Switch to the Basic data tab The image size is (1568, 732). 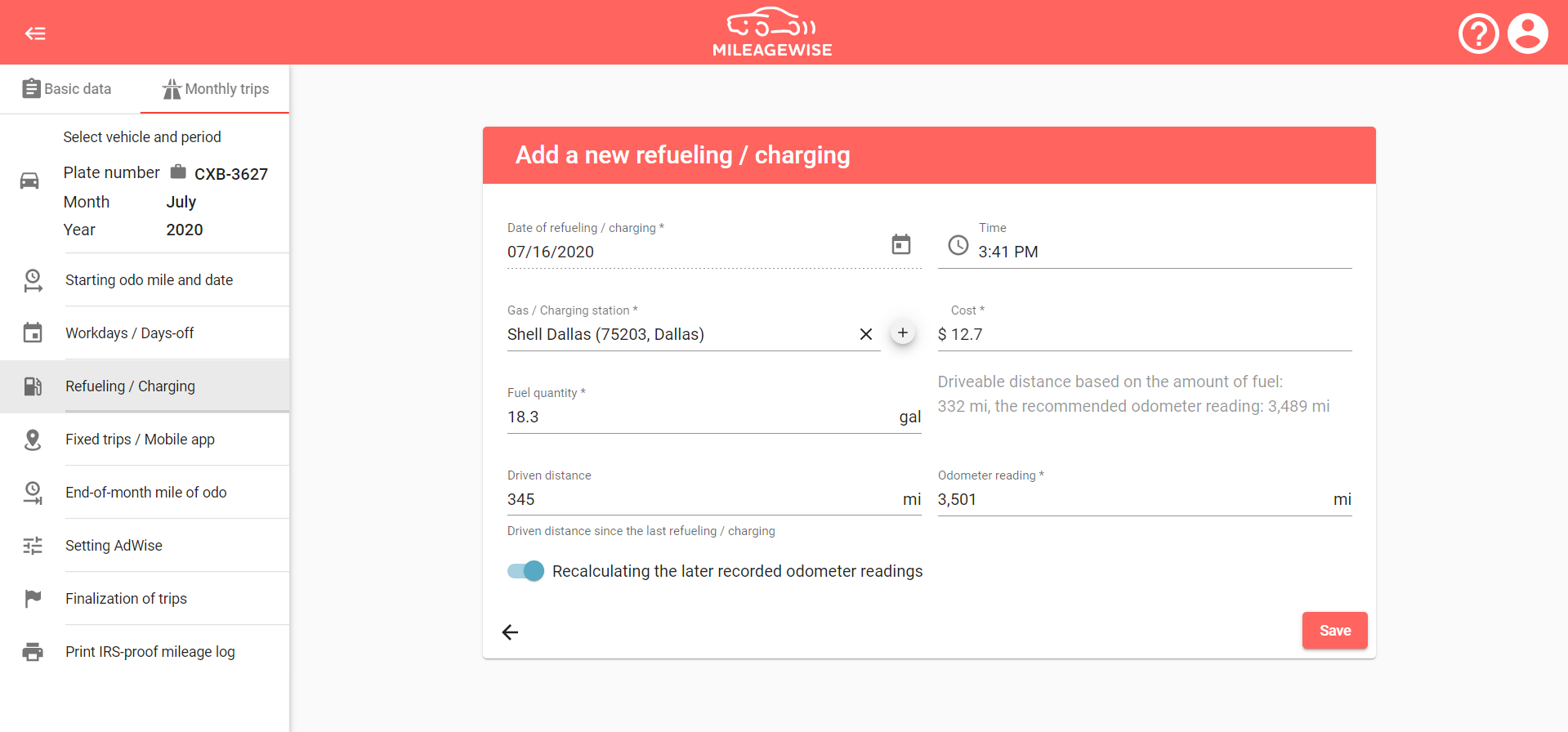(x=68, y=89)
